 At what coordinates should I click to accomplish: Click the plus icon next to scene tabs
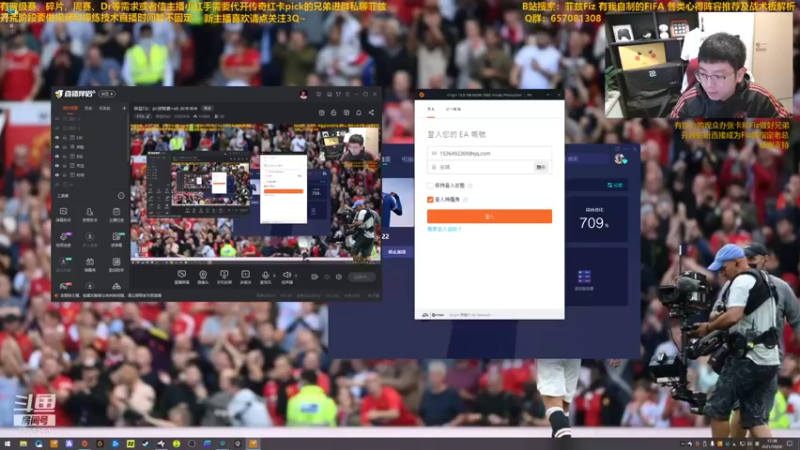click(124, 108)
